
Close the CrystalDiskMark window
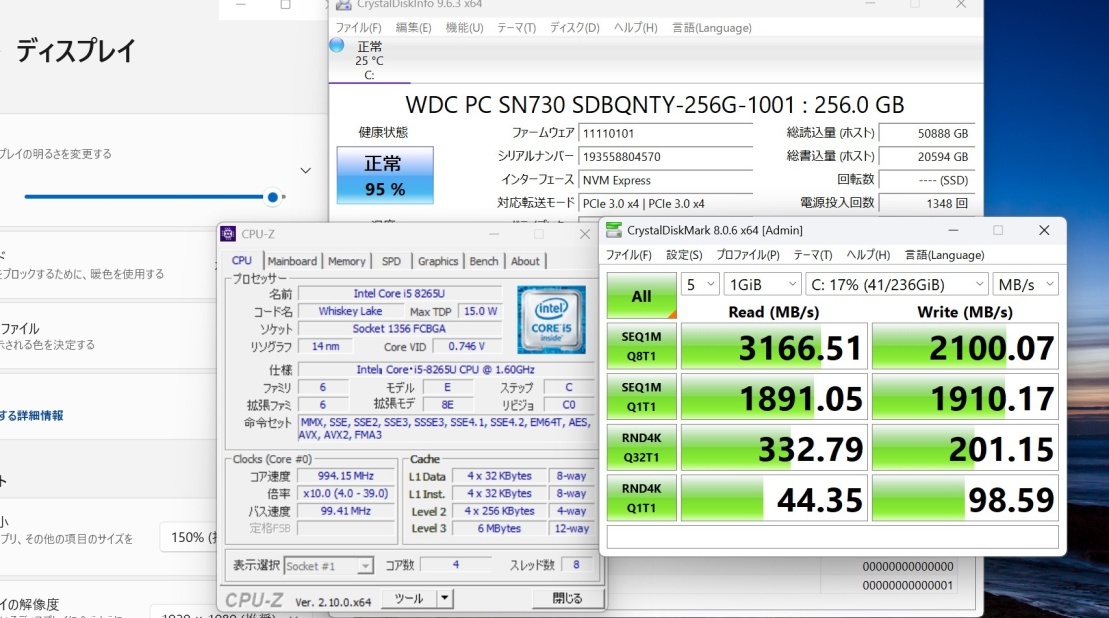(1044, 231)
